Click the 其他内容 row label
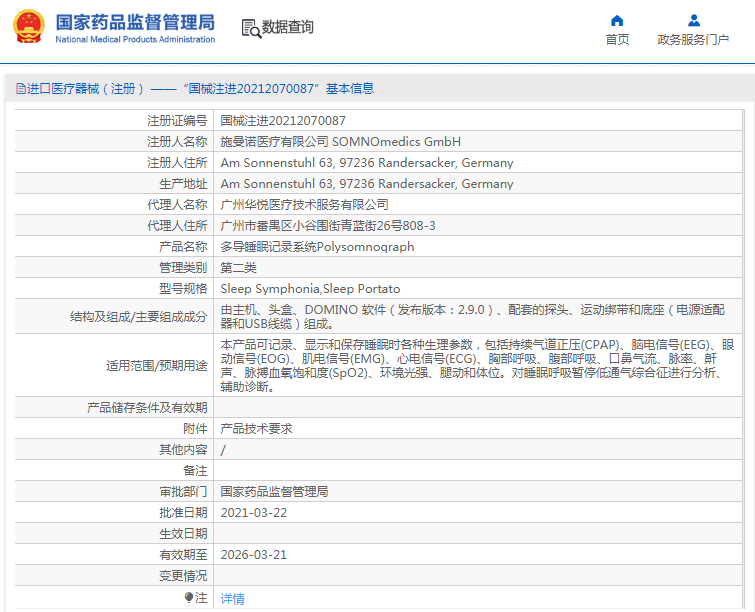 pyautogui.click(x=183, y=450)
